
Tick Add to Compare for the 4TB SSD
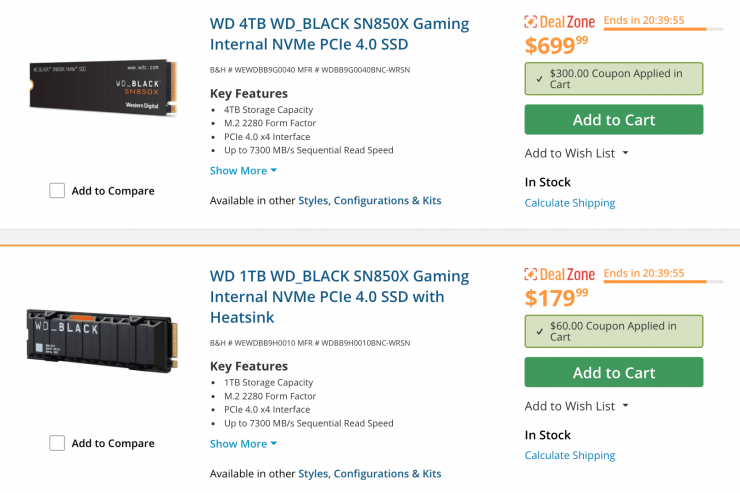[57, 190]
